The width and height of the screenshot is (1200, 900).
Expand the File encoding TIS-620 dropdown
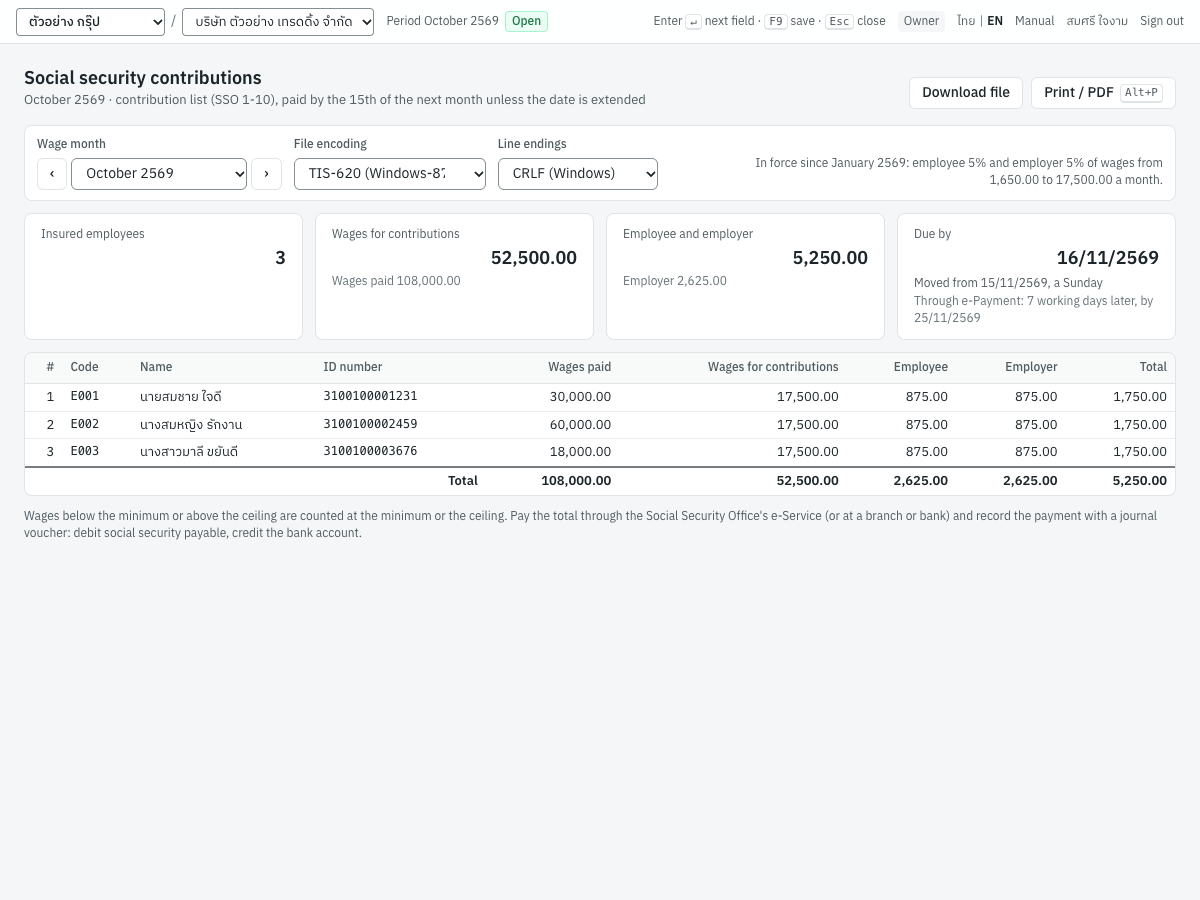pos(390,173)
